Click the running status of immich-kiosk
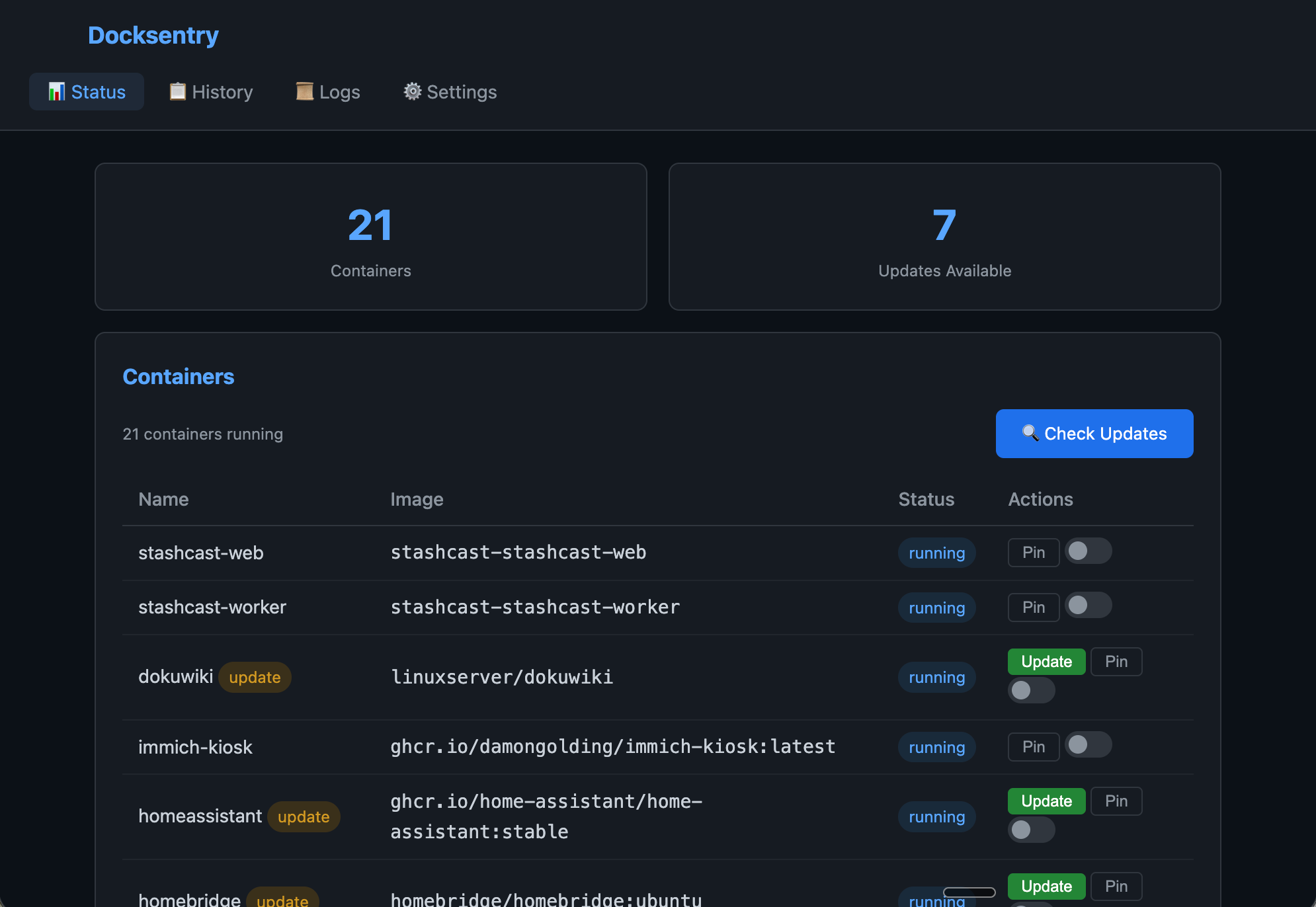This screenshot has height=907, width=1316. 937,748
